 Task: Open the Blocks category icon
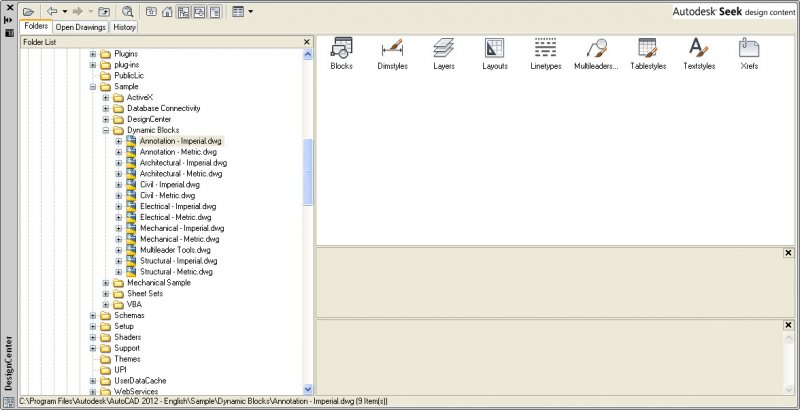tap(341, 51)
